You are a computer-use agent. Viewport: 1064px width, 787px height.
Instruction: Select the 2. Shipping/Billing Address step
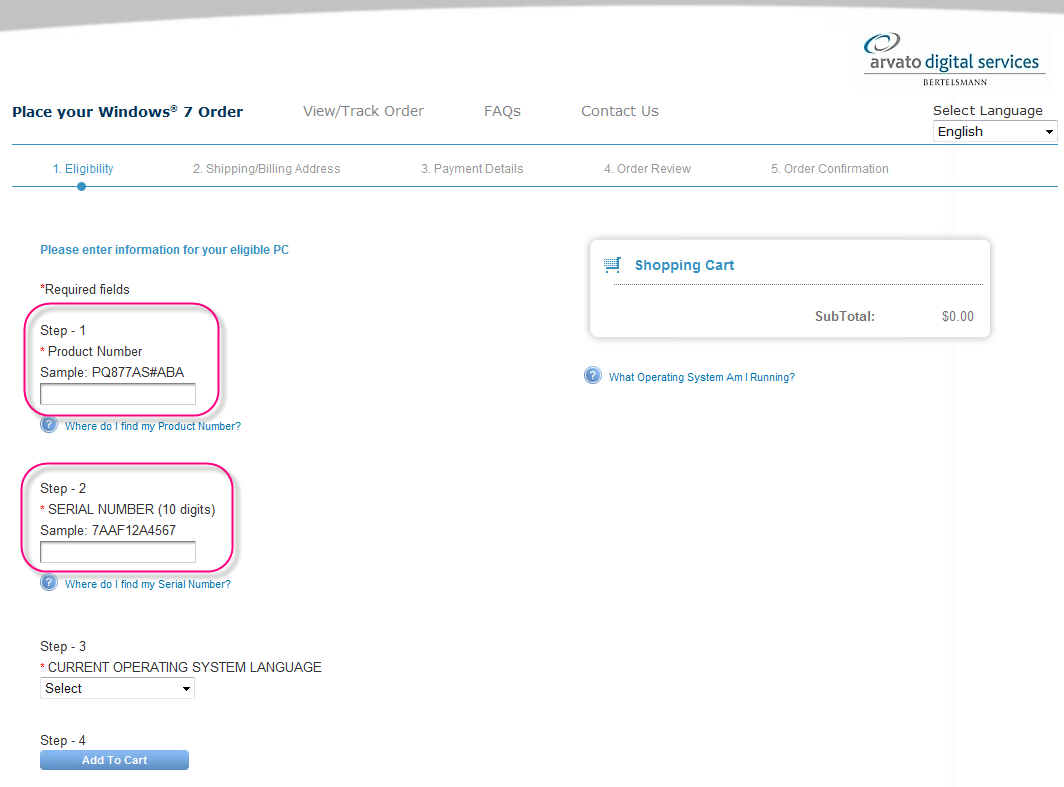pyautogui.click(x=266, y=169)
